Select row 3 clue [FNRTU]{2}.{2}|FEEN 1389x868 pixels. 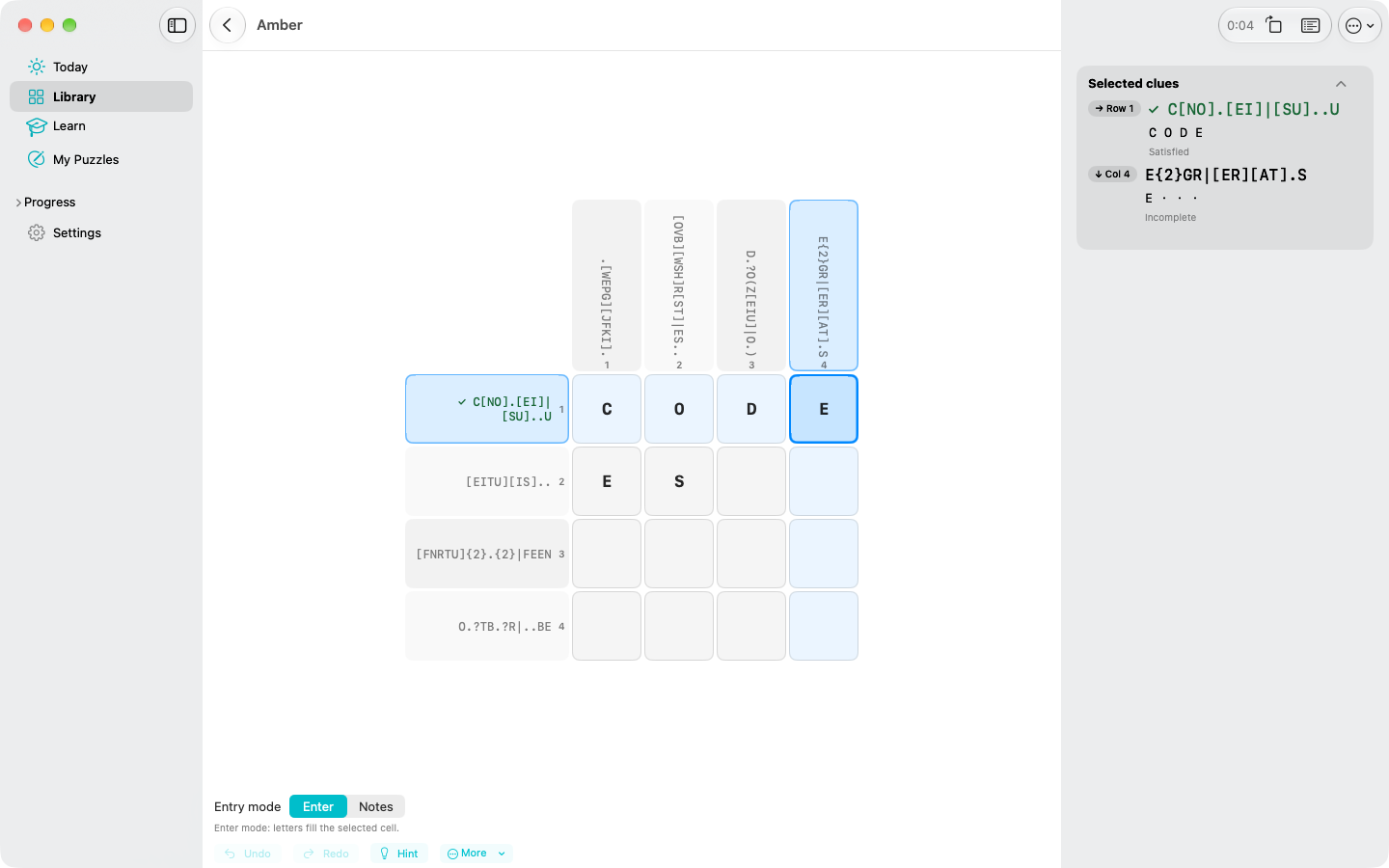click(x=487, y=554)
